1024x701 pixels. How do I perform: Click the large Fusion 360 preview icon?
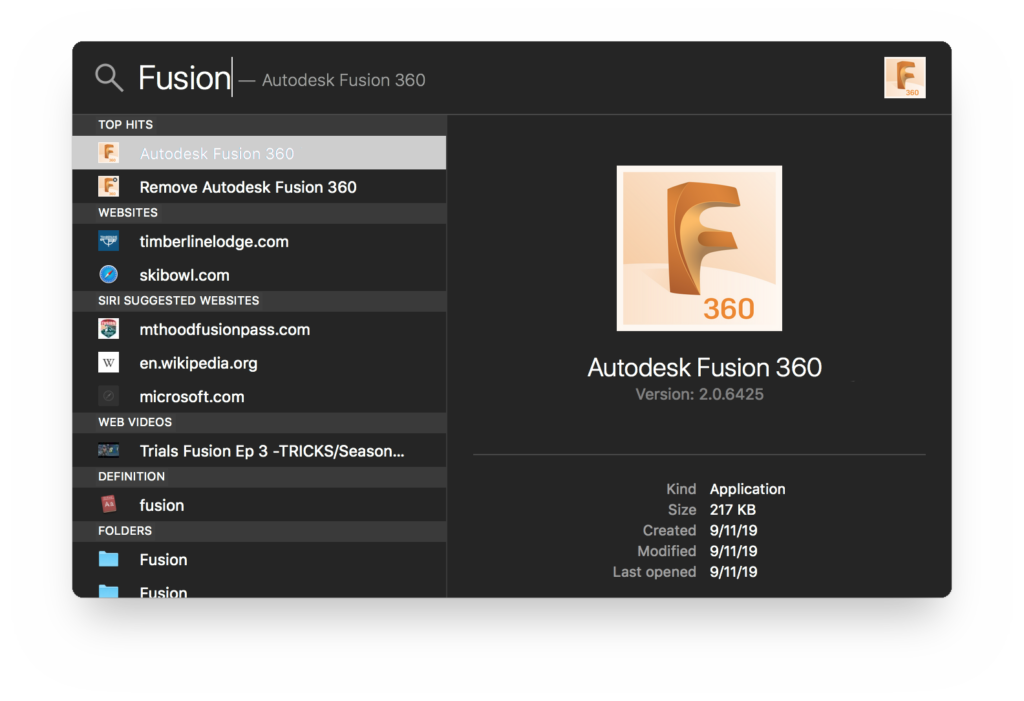coord(699,248)
